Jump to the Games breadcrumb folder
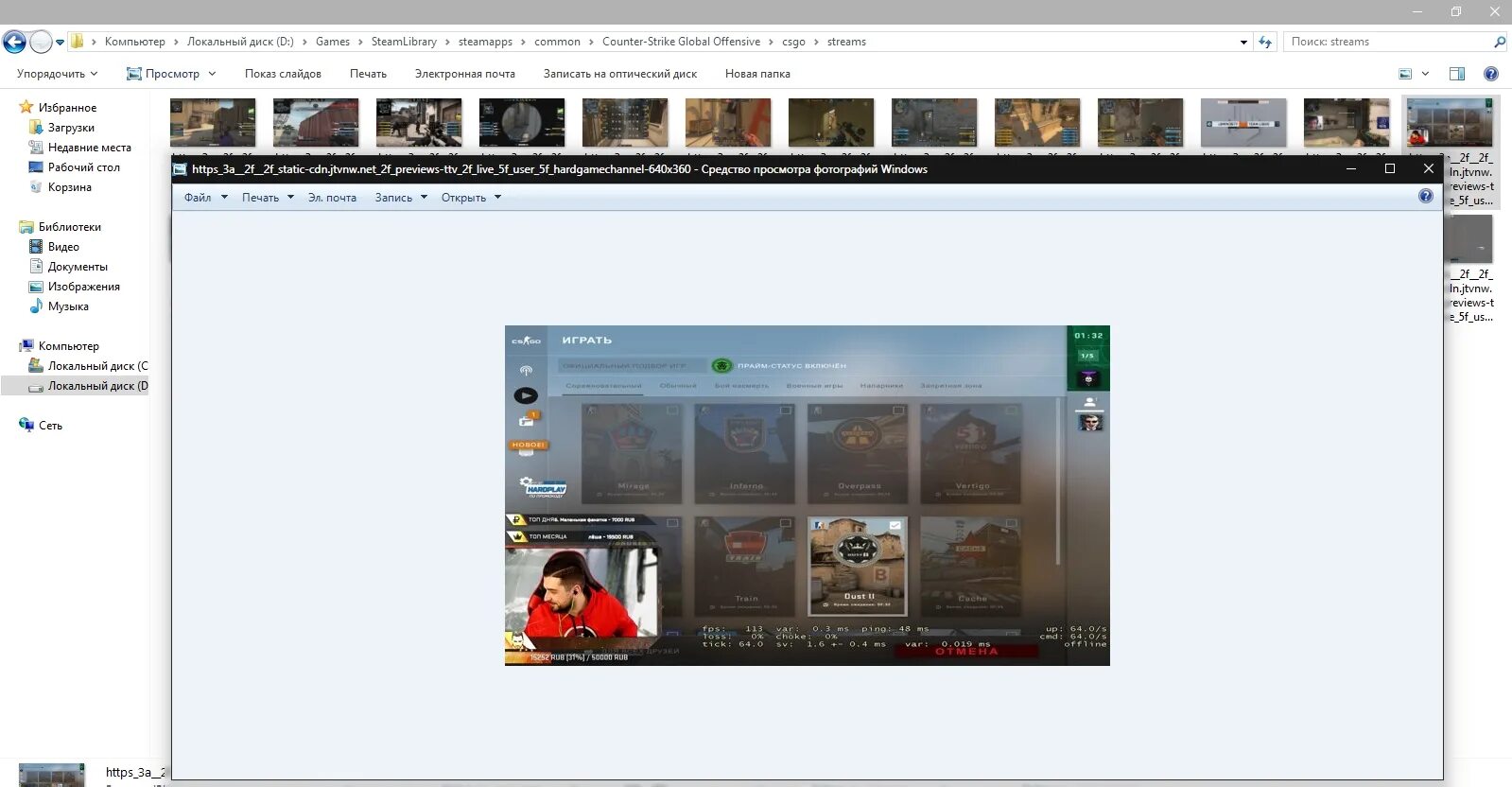Image resolution: width=1512 pixels, height=787 pixels. pyautogui.click(x=332, y=42)
